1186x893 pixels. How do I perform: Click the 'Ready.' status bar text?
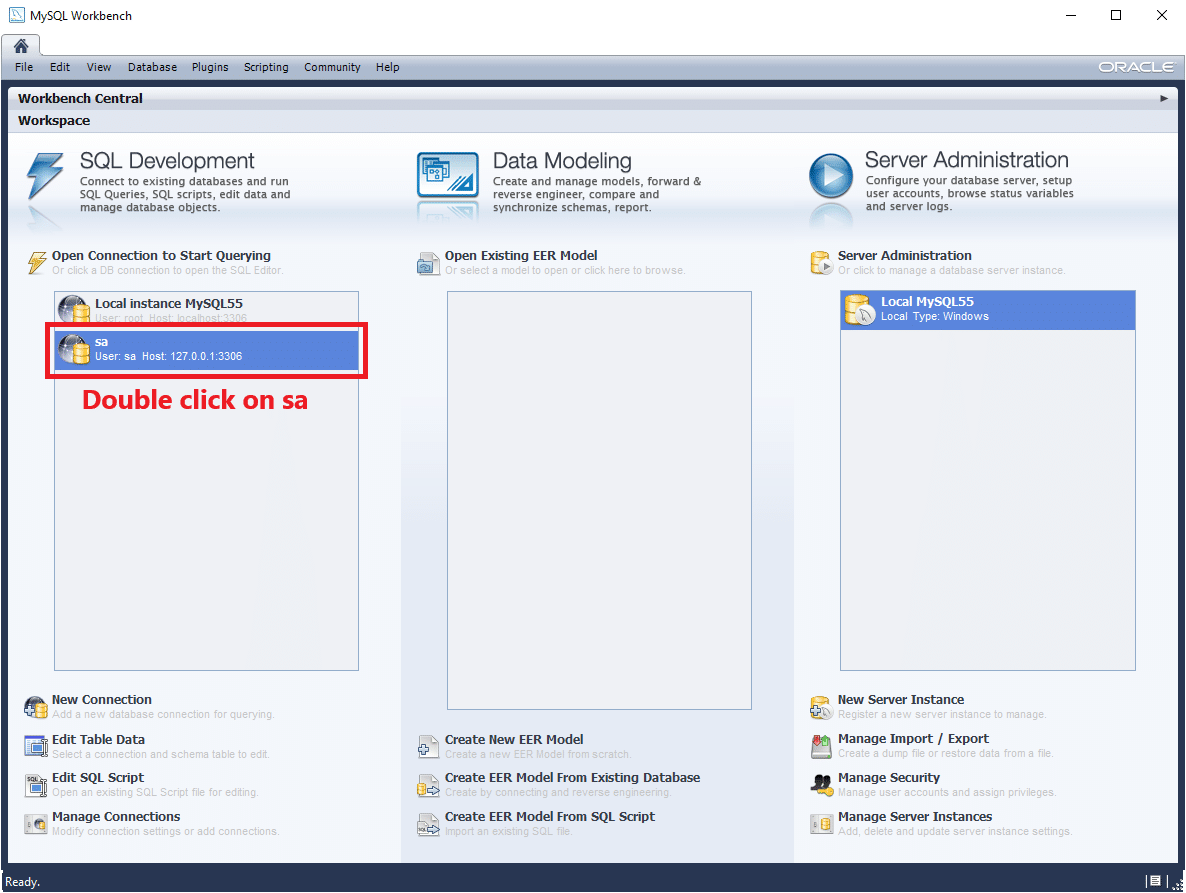tap(23, 882)
